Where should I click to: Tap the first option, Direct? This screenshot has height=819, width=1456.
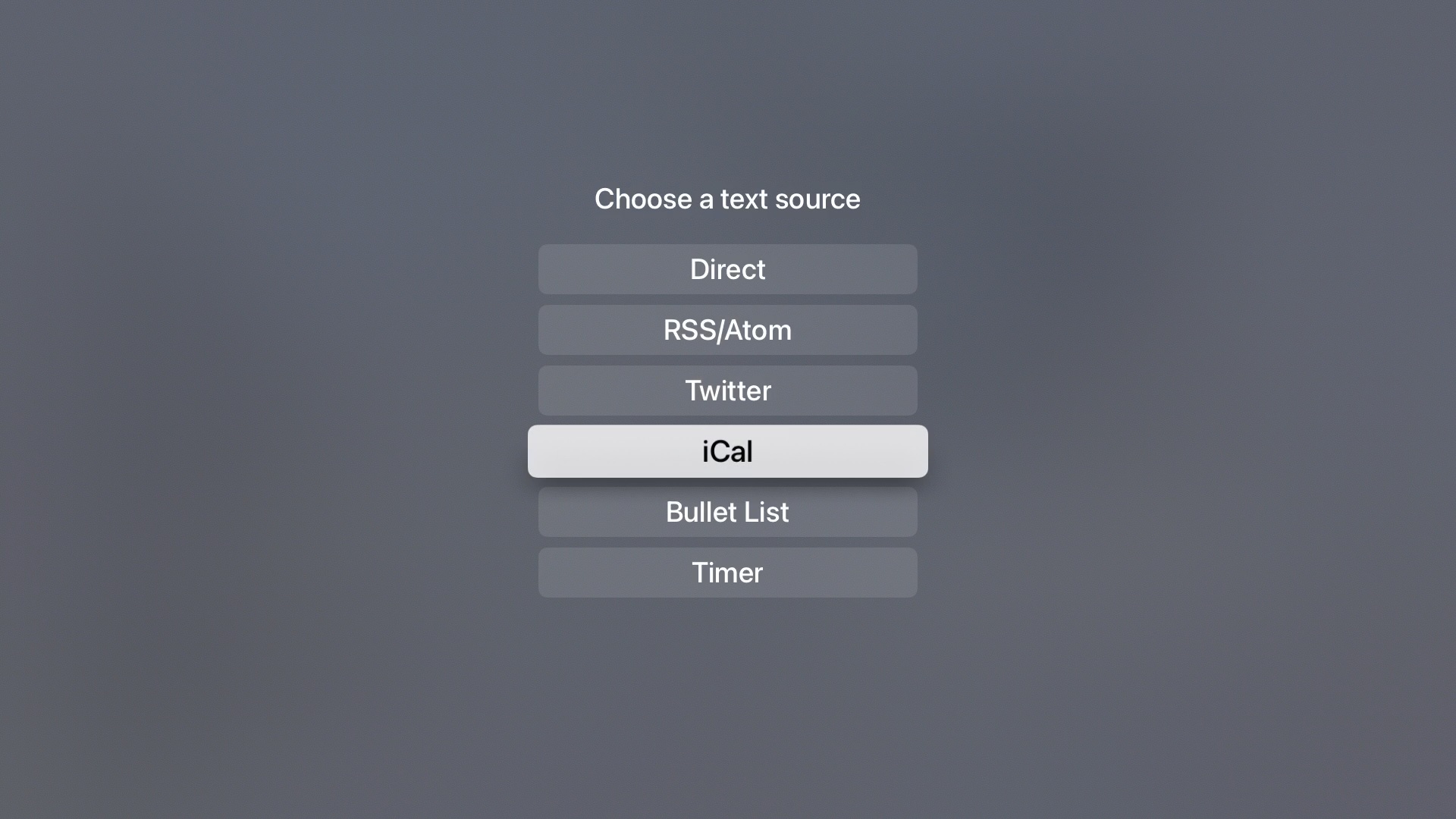(727, 269)
